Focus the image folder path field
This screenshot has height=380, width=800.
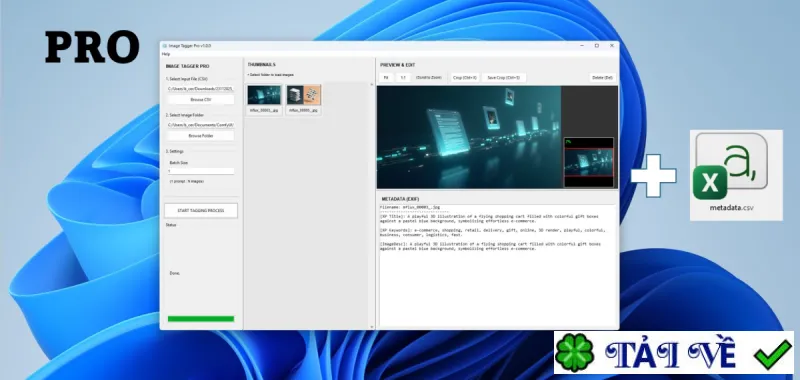click(x=201, y=124)
